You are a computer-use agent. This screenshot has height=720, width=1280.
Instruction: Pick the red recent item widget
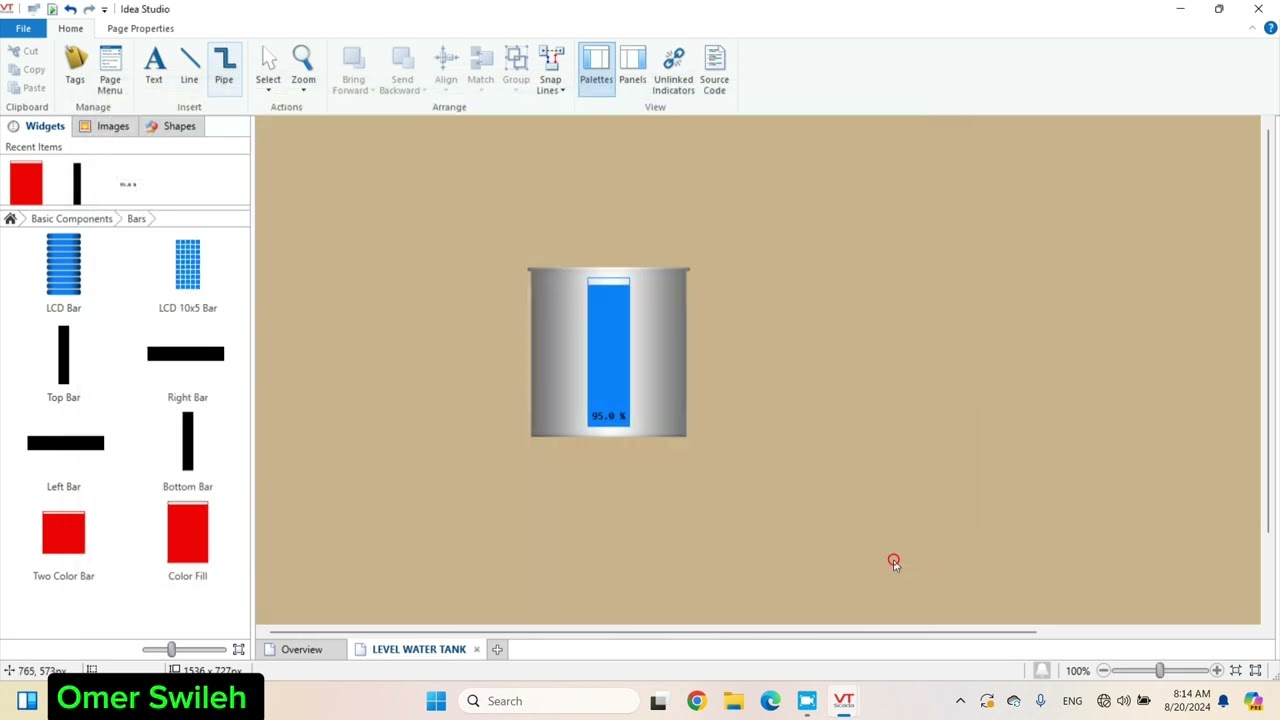(x=26, y=184)
